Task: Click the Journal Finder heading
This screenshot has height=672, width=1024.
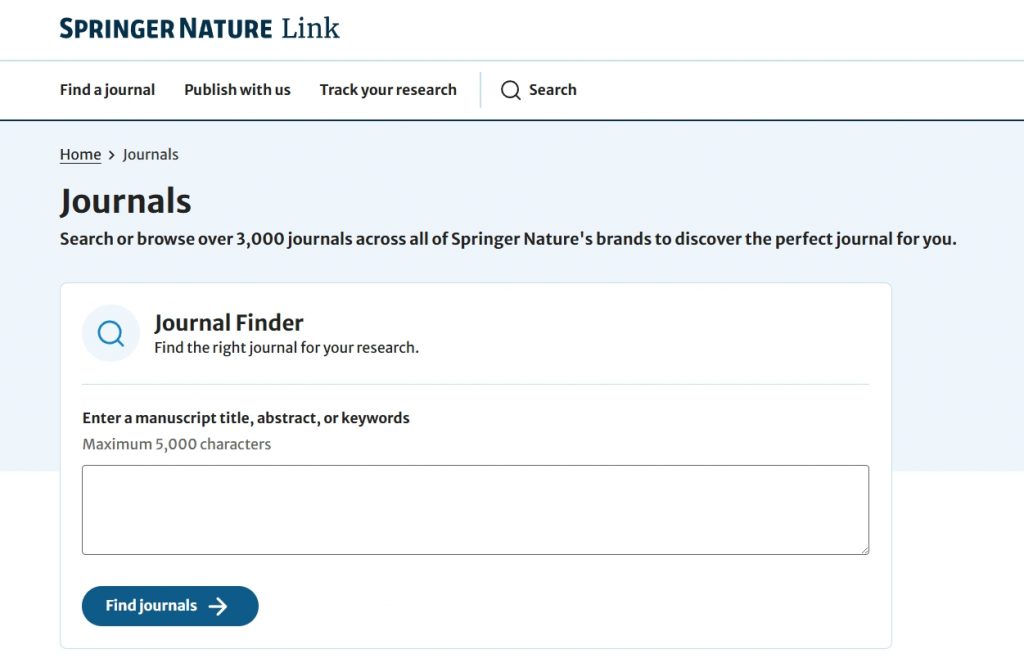Action: [229, 323]
